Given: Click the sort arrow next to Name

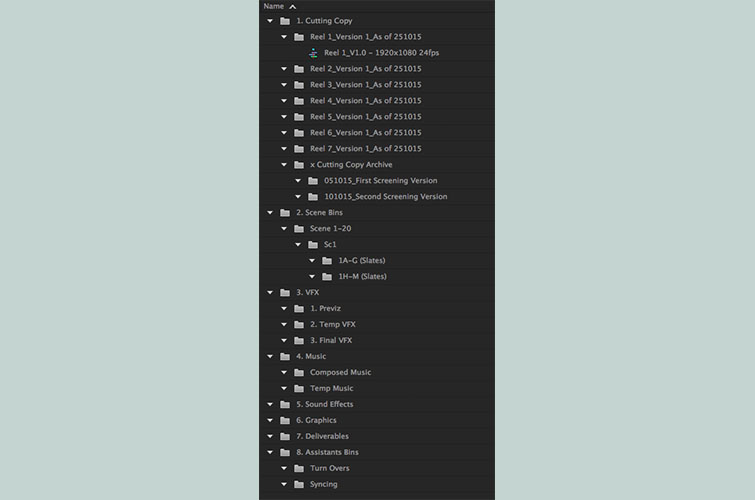Looking at the screenshot, I should [292, 6].
